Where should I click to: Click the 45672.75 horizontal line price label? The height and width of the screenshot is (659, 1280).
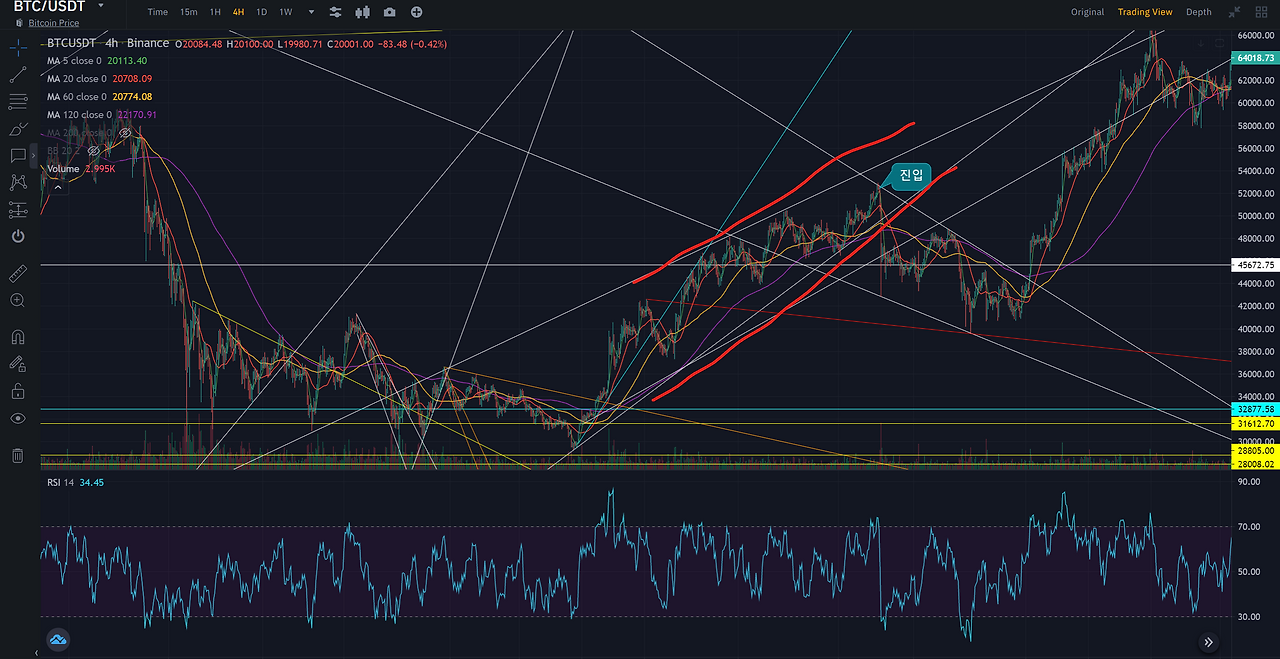pyautogui.click(x=1255, y=265)
